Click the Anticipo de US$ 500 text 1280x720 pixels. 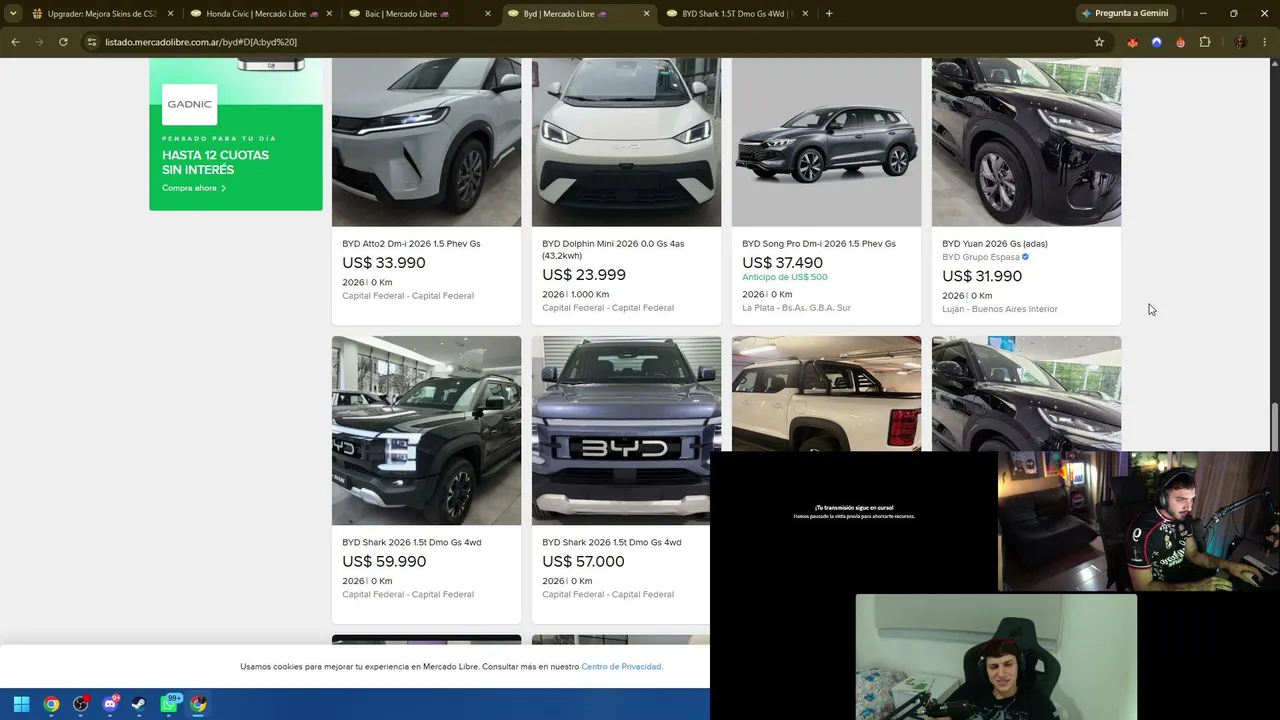pos(785,277)
